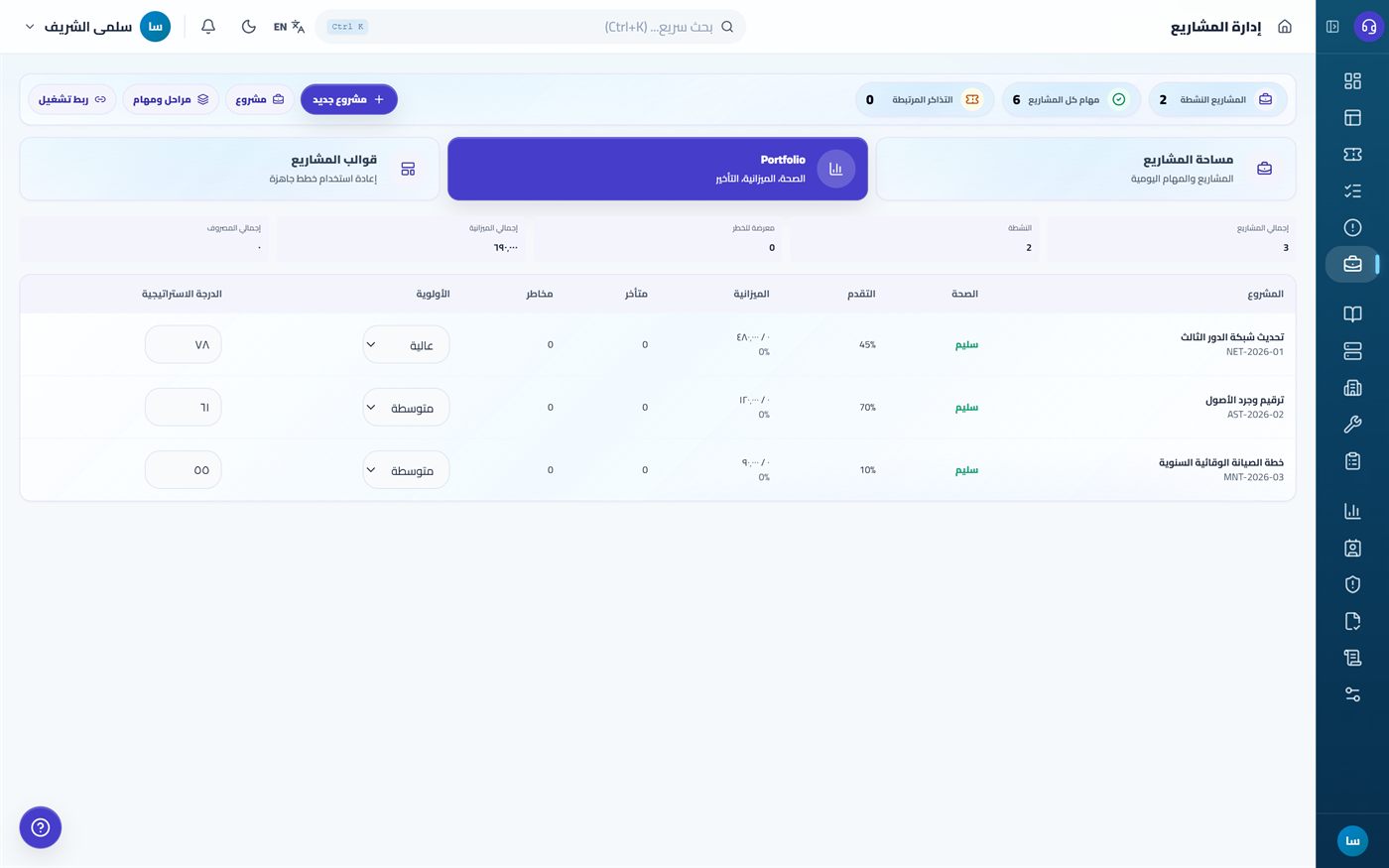The image size is (1389, 868).
Task: Open the briefcase projects icon in sidebar
Action: (1352, 264)
